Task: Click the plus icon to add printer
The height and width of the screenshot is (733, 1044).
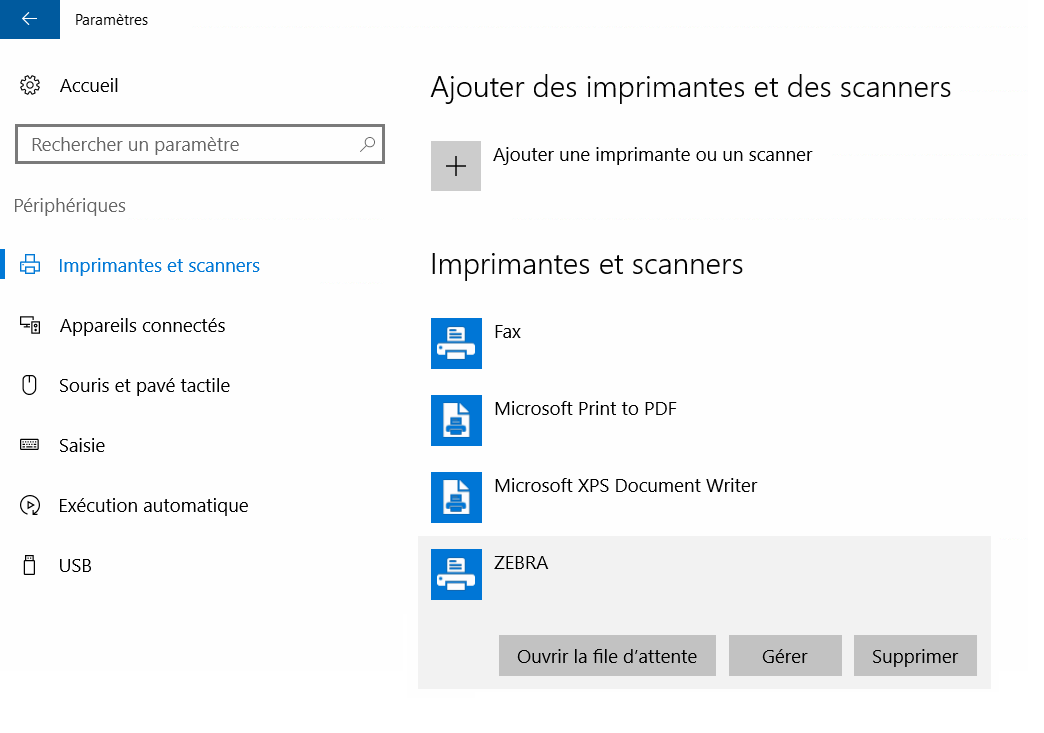Action: click(456, 166)
